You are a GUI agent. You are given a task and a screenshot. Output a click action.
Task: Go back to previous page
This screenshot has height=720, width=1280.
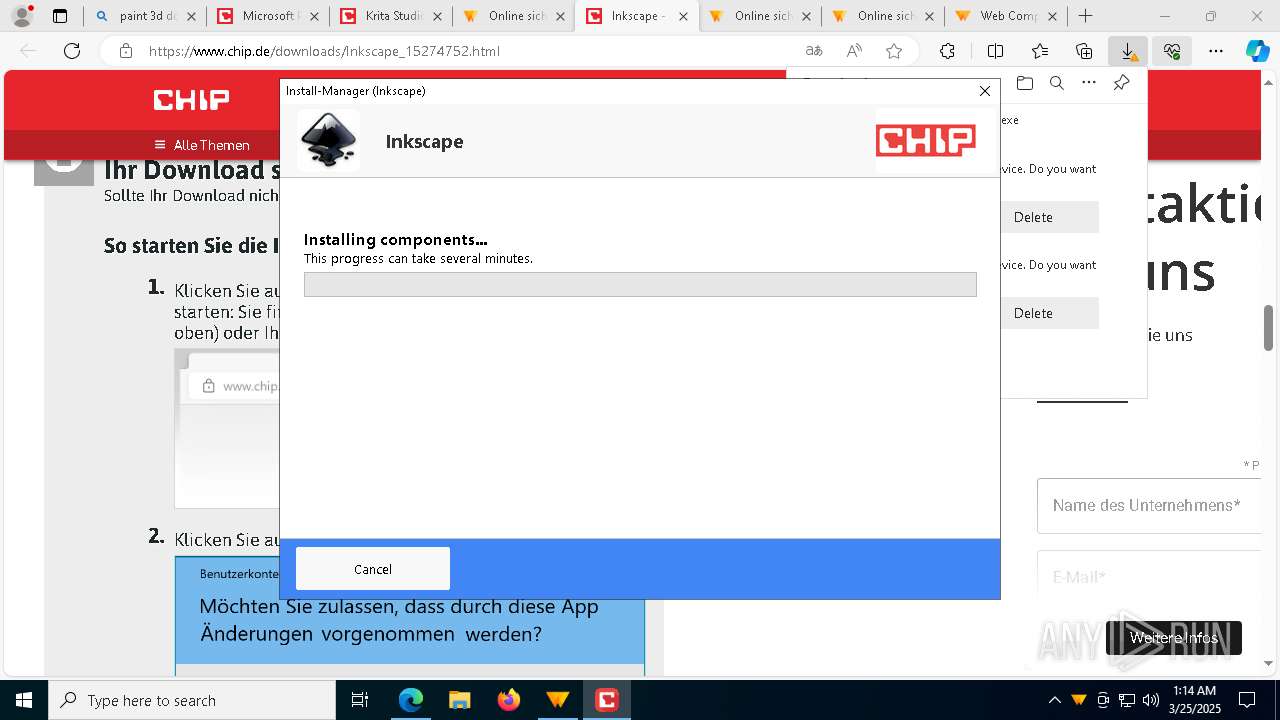click(x=28, y=51)
